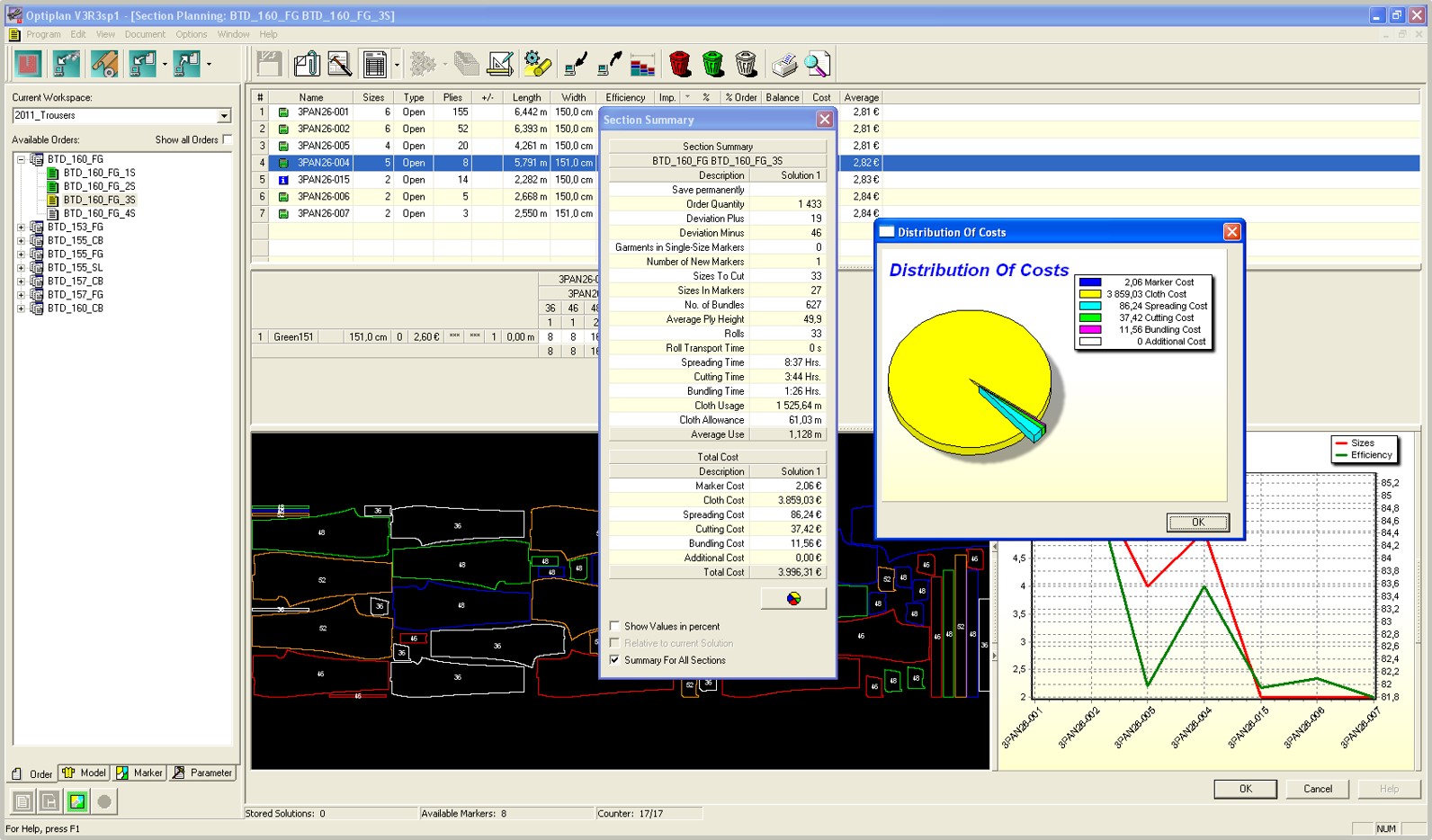Click the computer with incoming arrow icon
Image resolution: width=1432 pixels, height=840 pixels.
point(575,64)
